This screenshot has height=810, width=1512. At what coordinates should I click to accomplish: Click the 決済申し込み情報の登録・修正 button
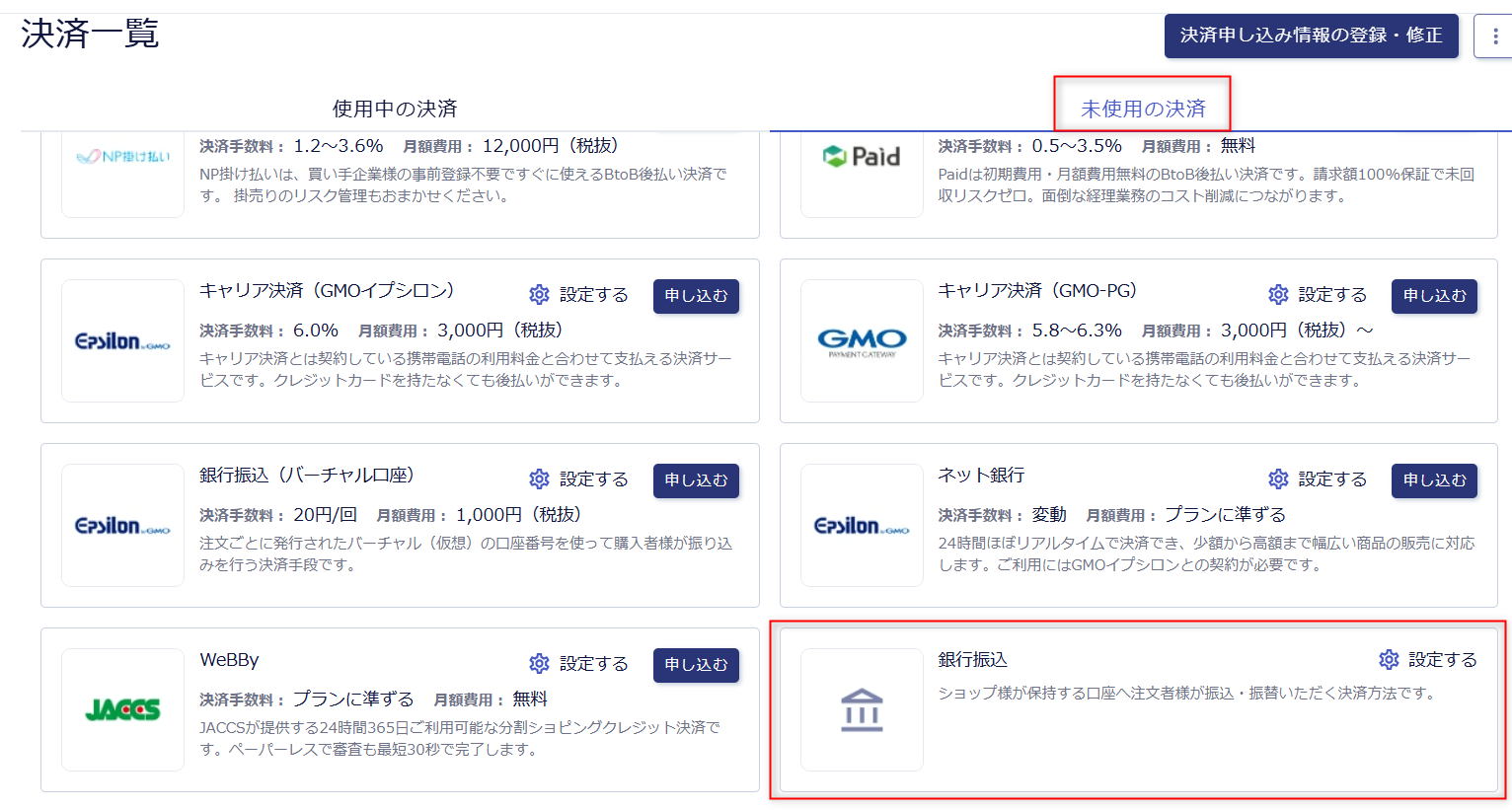click(1311, 36)
